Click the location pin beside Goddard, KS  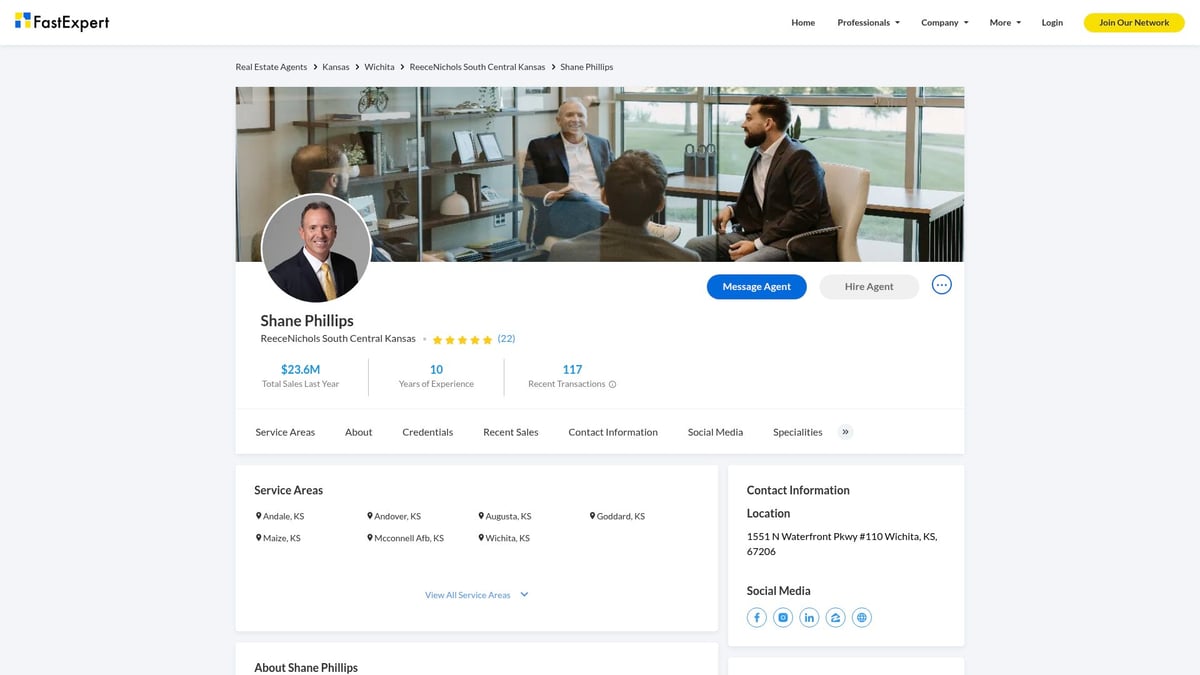[x=592, y=516]
